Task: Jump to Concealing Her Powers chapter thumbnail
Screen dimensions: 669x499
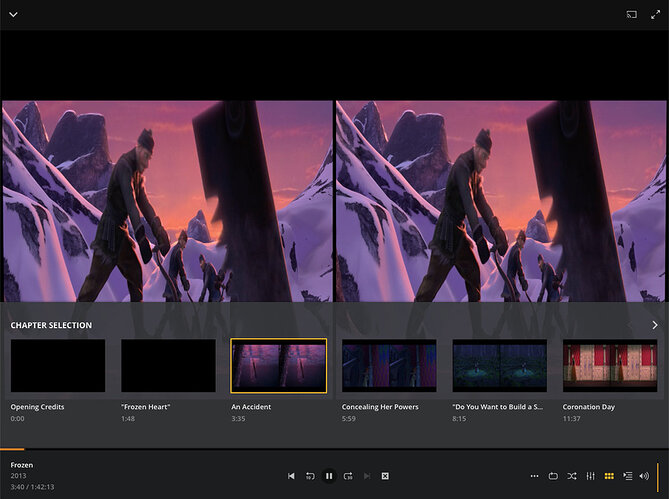Action: tap(389, 366)
